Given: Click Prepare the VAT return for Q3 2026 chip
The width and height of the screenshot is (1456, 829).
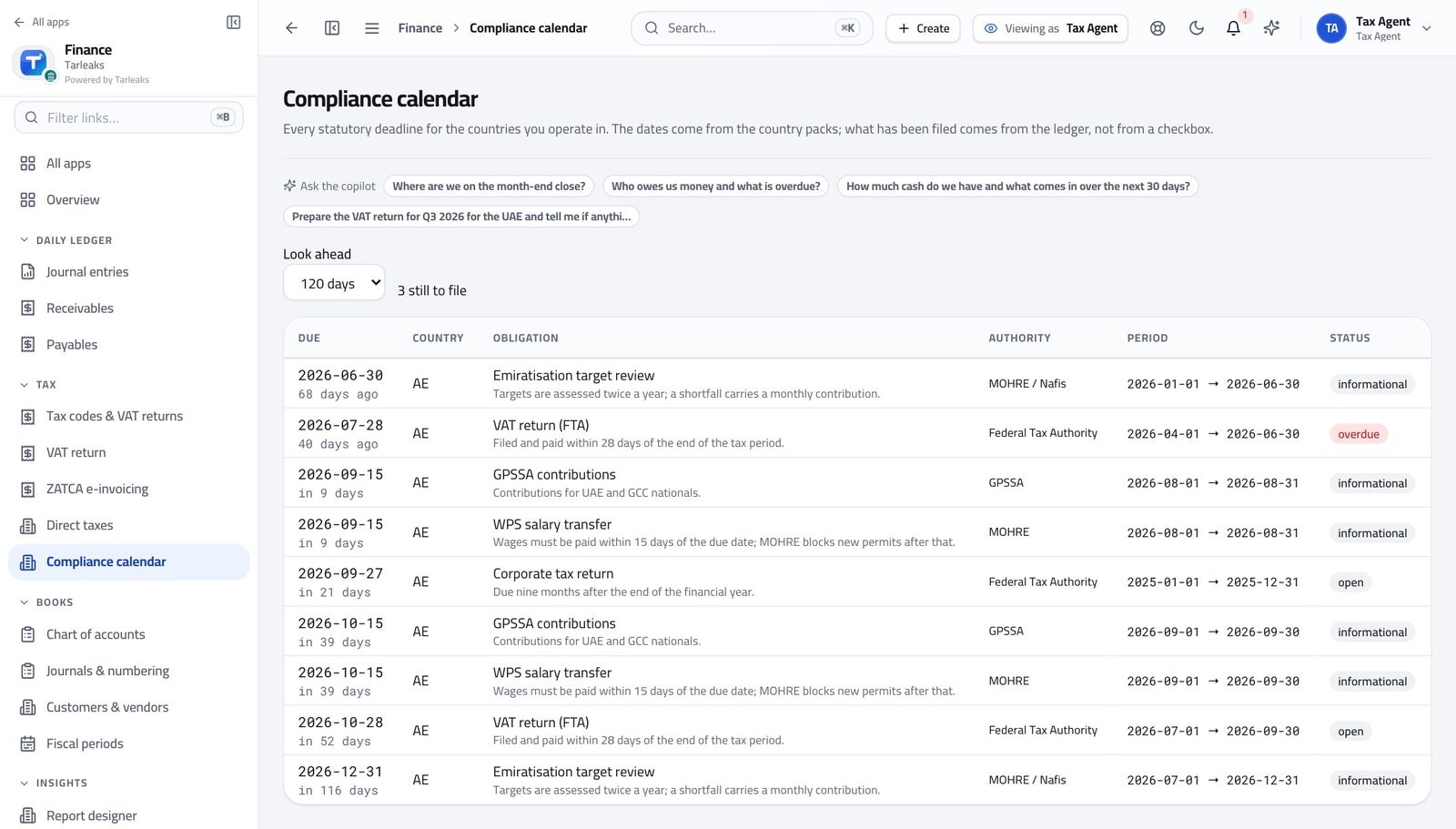Looking at the screenshot, I should click(x=461, y=217).
